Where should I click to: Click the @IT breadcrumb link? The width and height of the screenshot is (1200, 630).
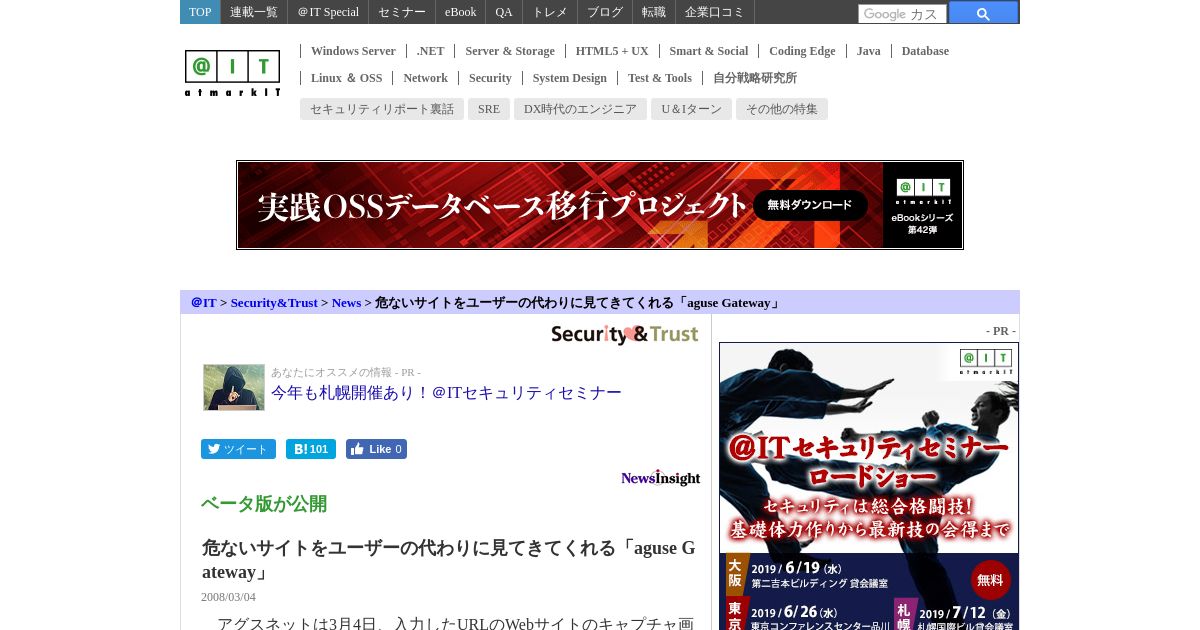tap(204, 302)
